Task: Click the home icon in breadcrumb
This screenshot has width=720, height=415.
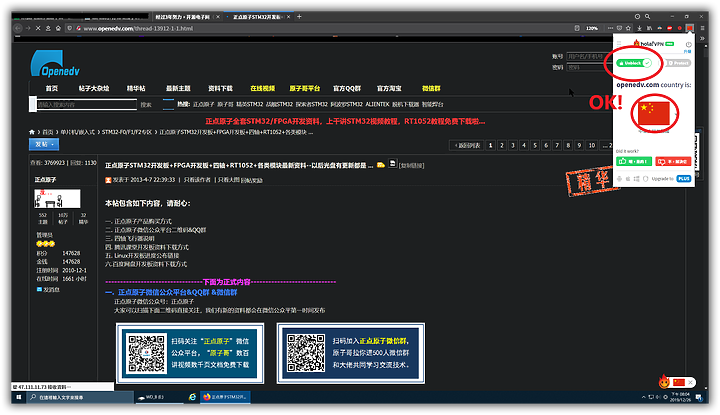Action: click(x=32, y=132)
